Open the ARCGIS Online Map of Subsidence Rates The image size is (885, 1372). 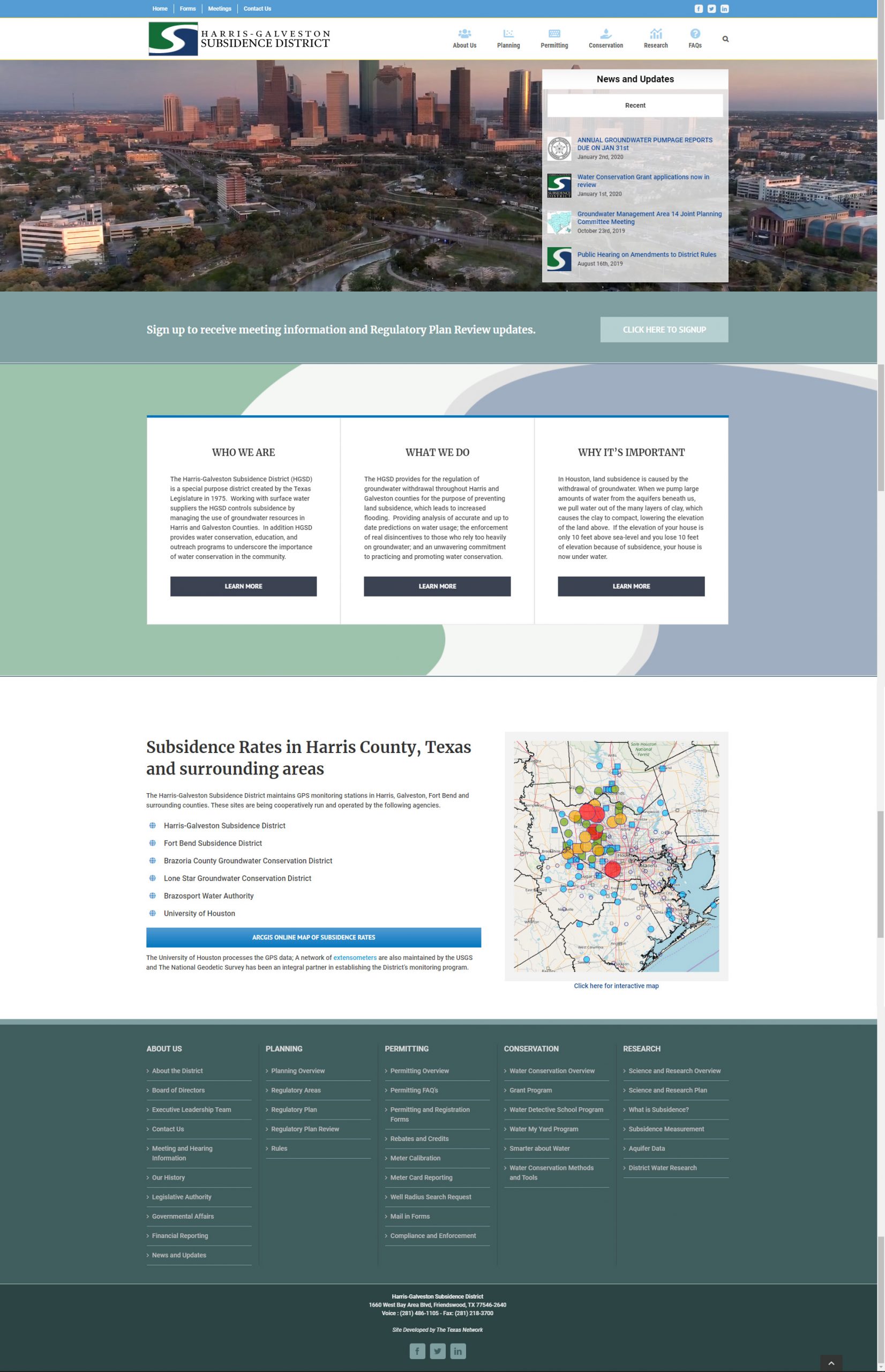(314, 937)
